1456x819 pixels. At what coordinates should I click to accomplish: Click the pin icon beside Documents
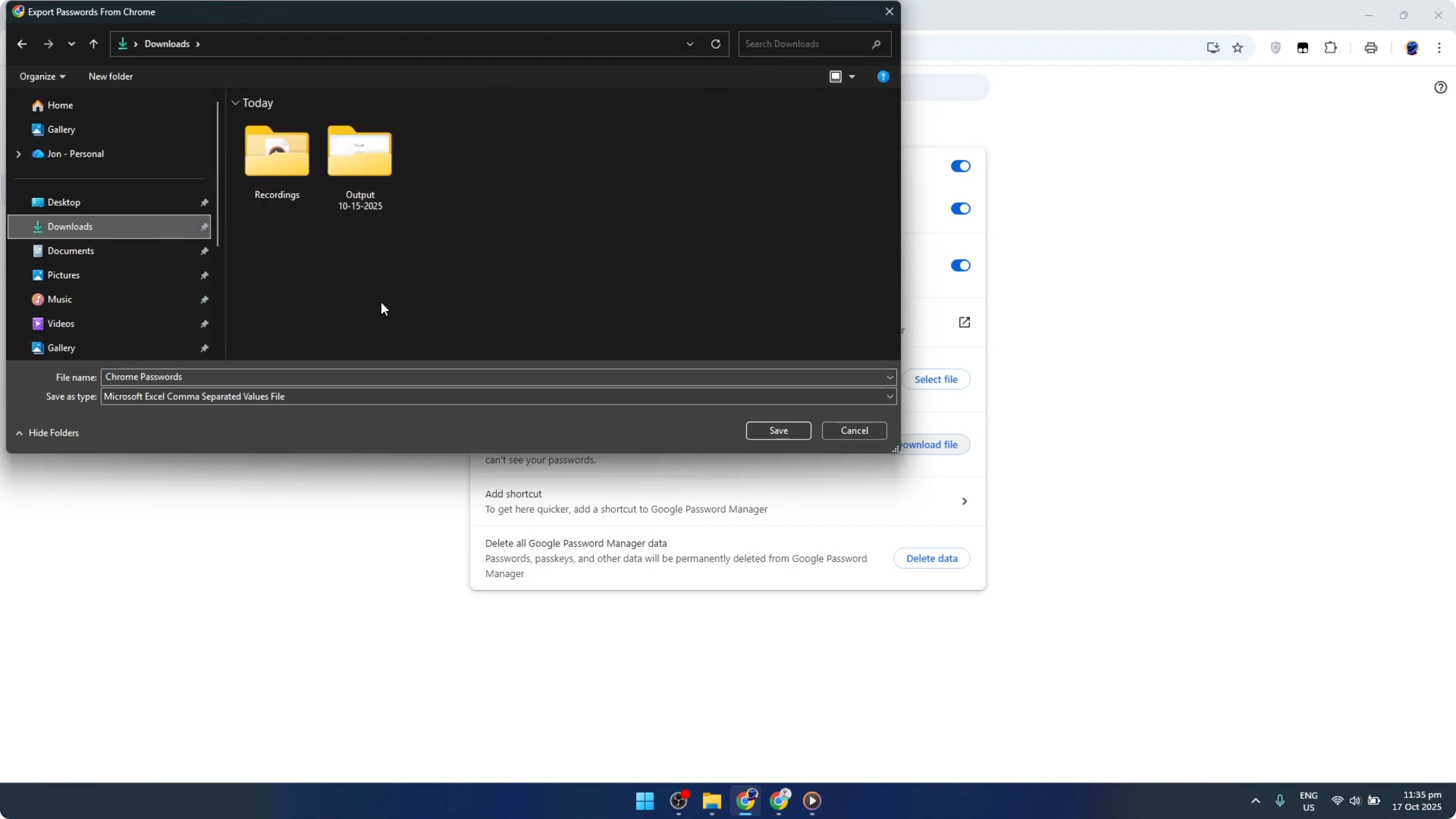click(205, 251)
